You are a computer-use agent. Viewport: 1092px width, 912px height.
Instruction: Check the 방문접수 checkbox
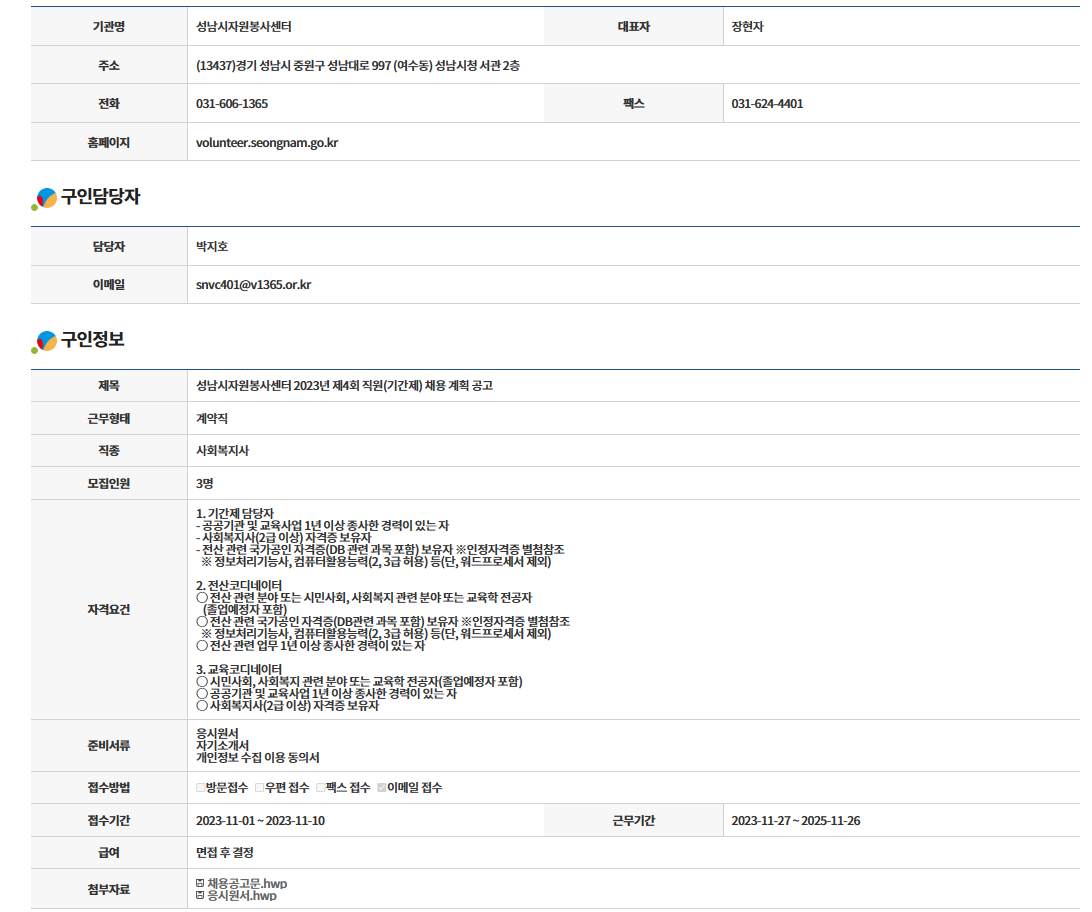point(200,788)
